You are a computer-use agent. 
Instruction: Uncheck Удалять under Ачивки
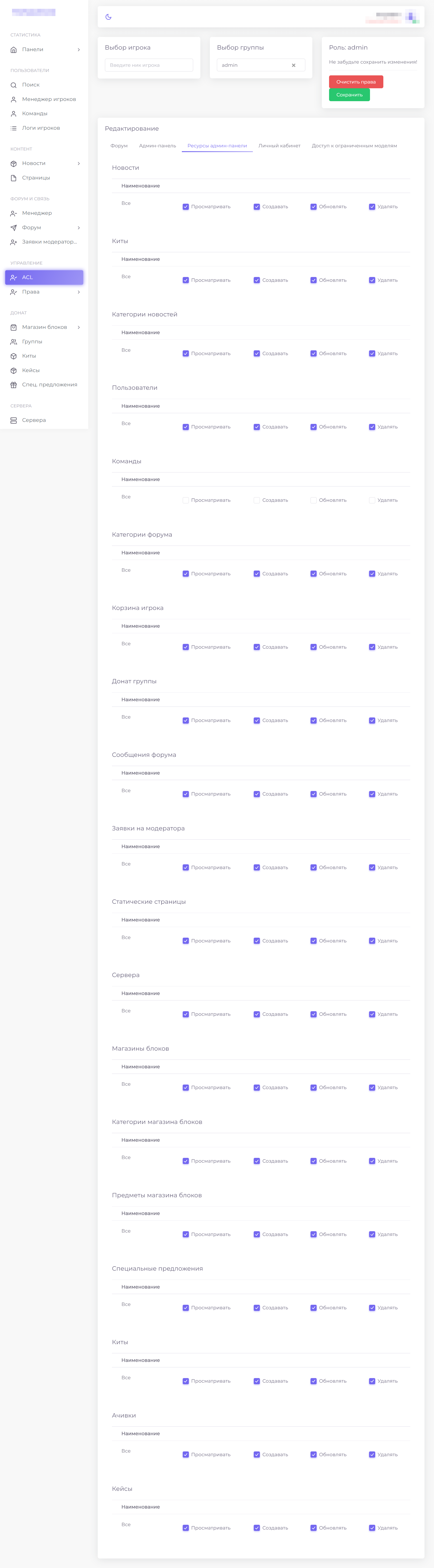coord(372,1455)
